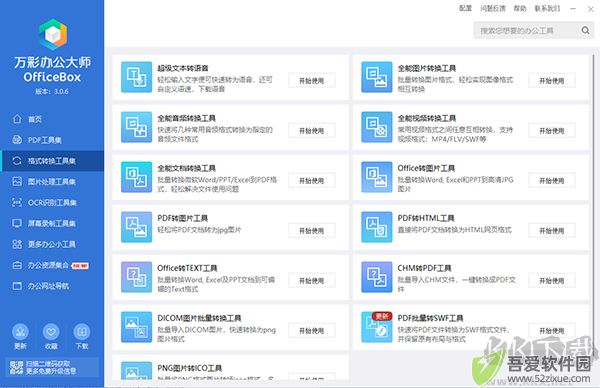Image resolution: width=600 pixels, height=388 pixels.
Task: Start using 全能视频转换工具 with 开始使用
Action: (552, 131)
